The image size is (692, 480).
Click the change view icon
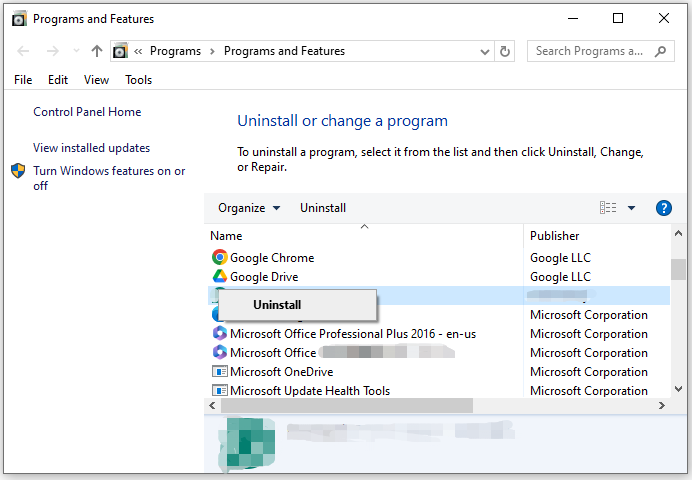tap(608, 208)
